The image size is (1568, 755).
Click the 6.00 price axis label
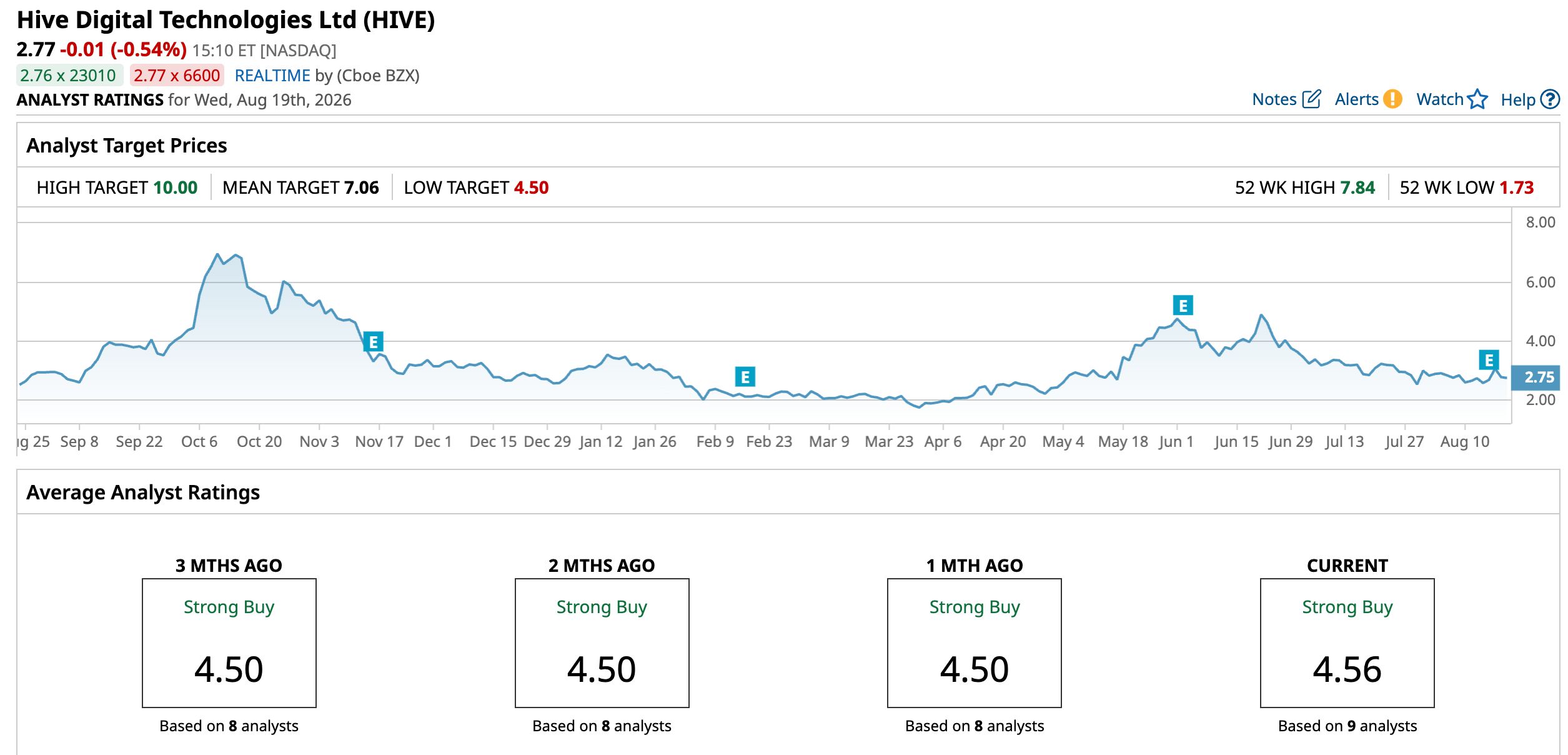point(1541,282)
